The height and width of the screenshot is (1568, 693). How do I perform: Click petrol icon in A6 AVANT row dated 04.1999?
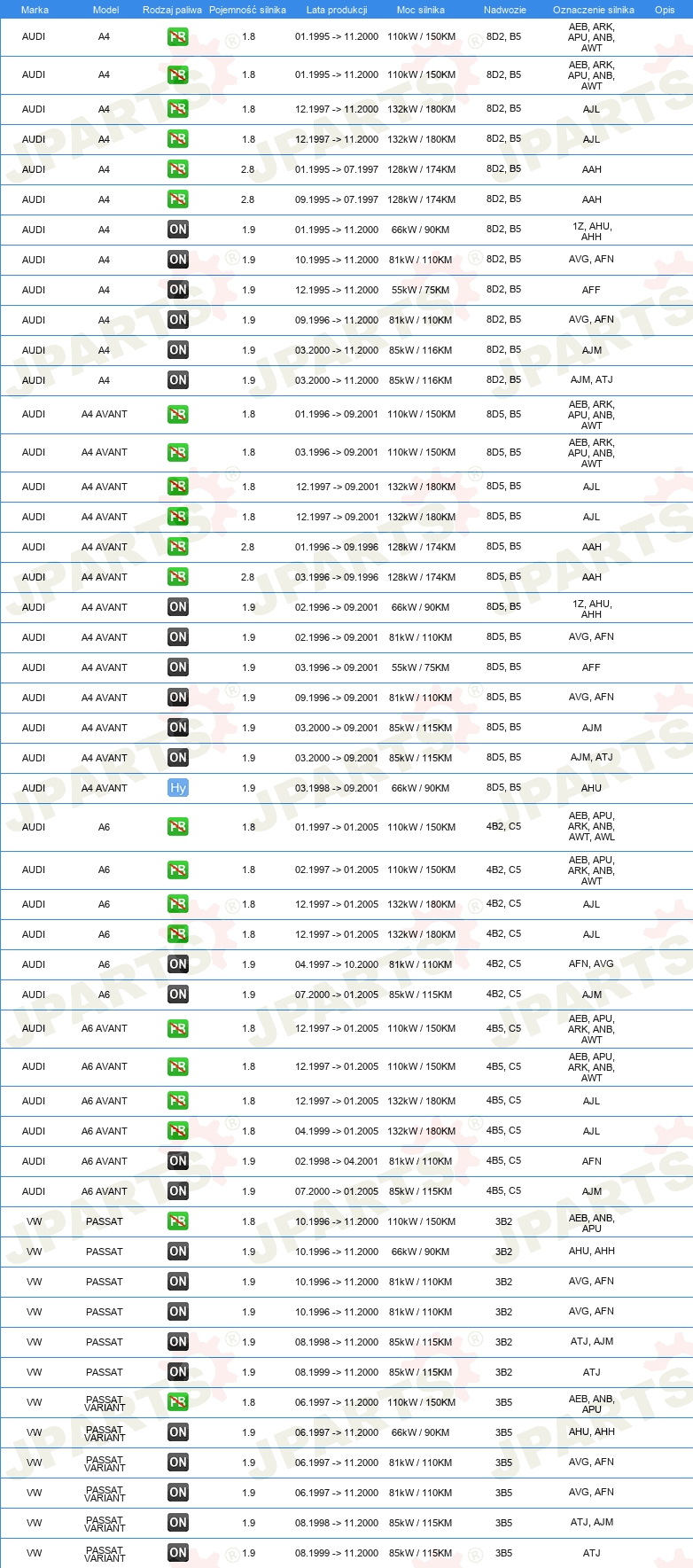[178, 1130]
